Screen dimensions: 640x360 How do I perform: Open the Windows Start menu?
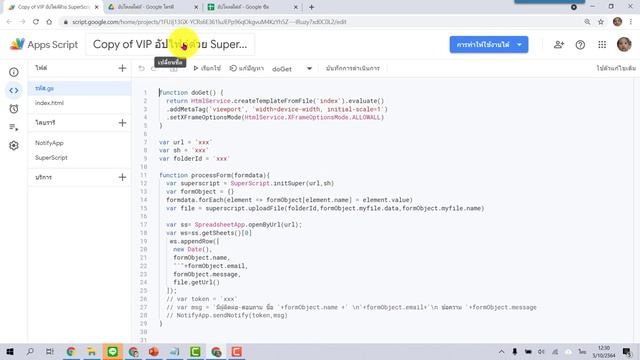click(10, 351)
